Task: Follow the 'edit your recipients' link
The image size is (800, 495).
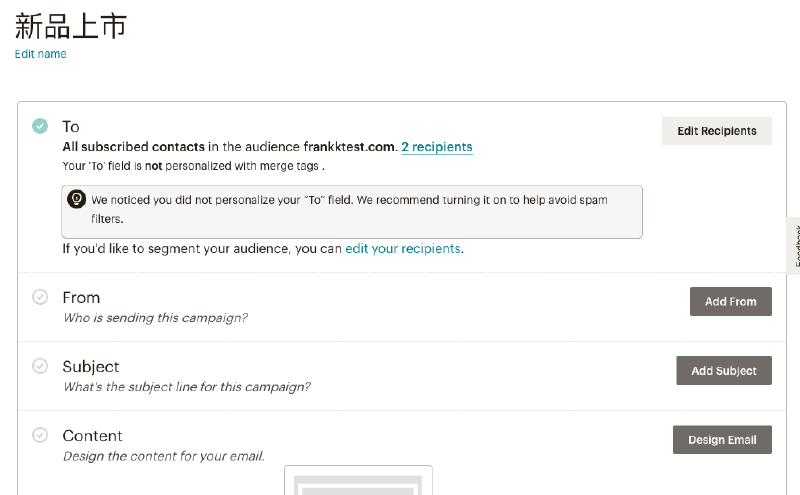Action: pos(403,248)
